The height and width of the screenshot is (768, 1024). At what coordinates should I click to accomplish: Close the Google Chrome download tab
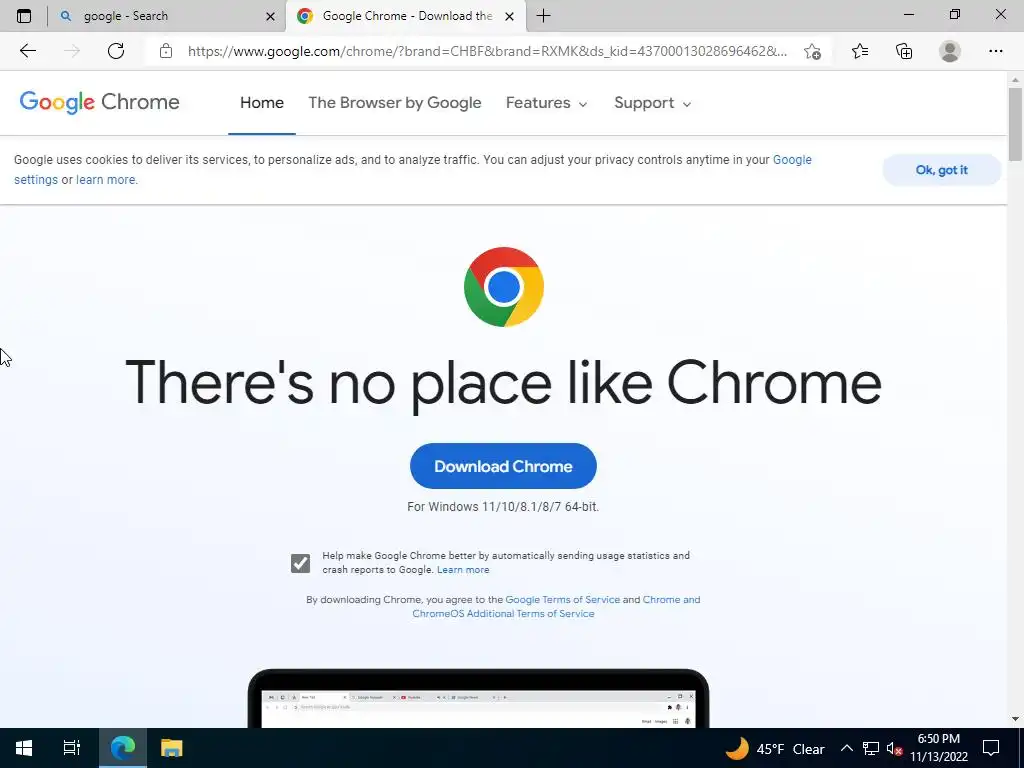[509, 16]
